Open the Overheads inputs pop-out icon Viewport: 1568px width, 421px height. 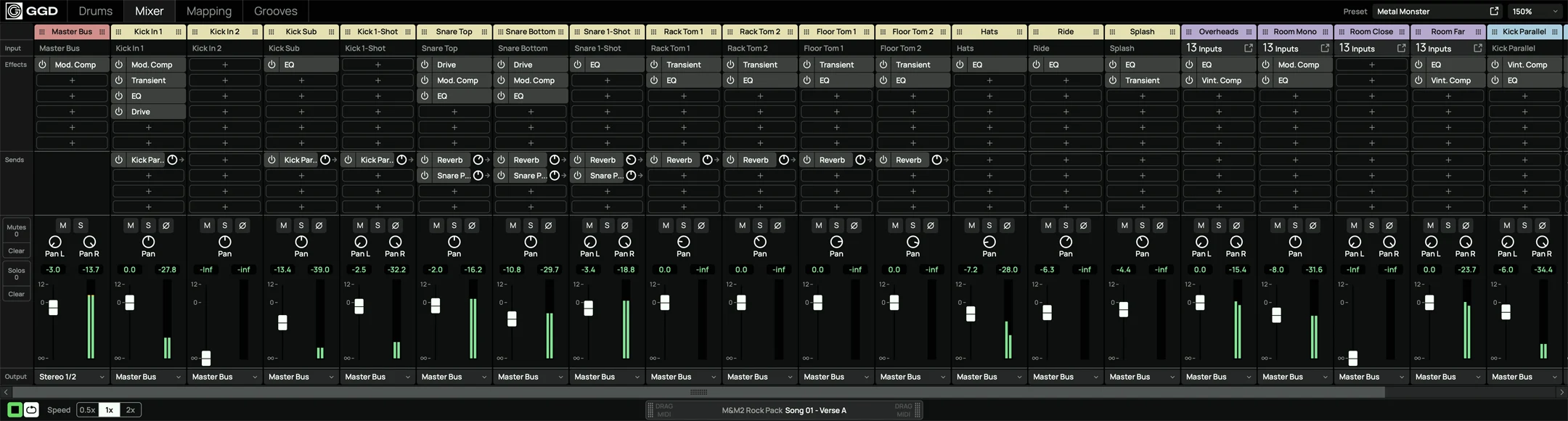coord(1248,48)
